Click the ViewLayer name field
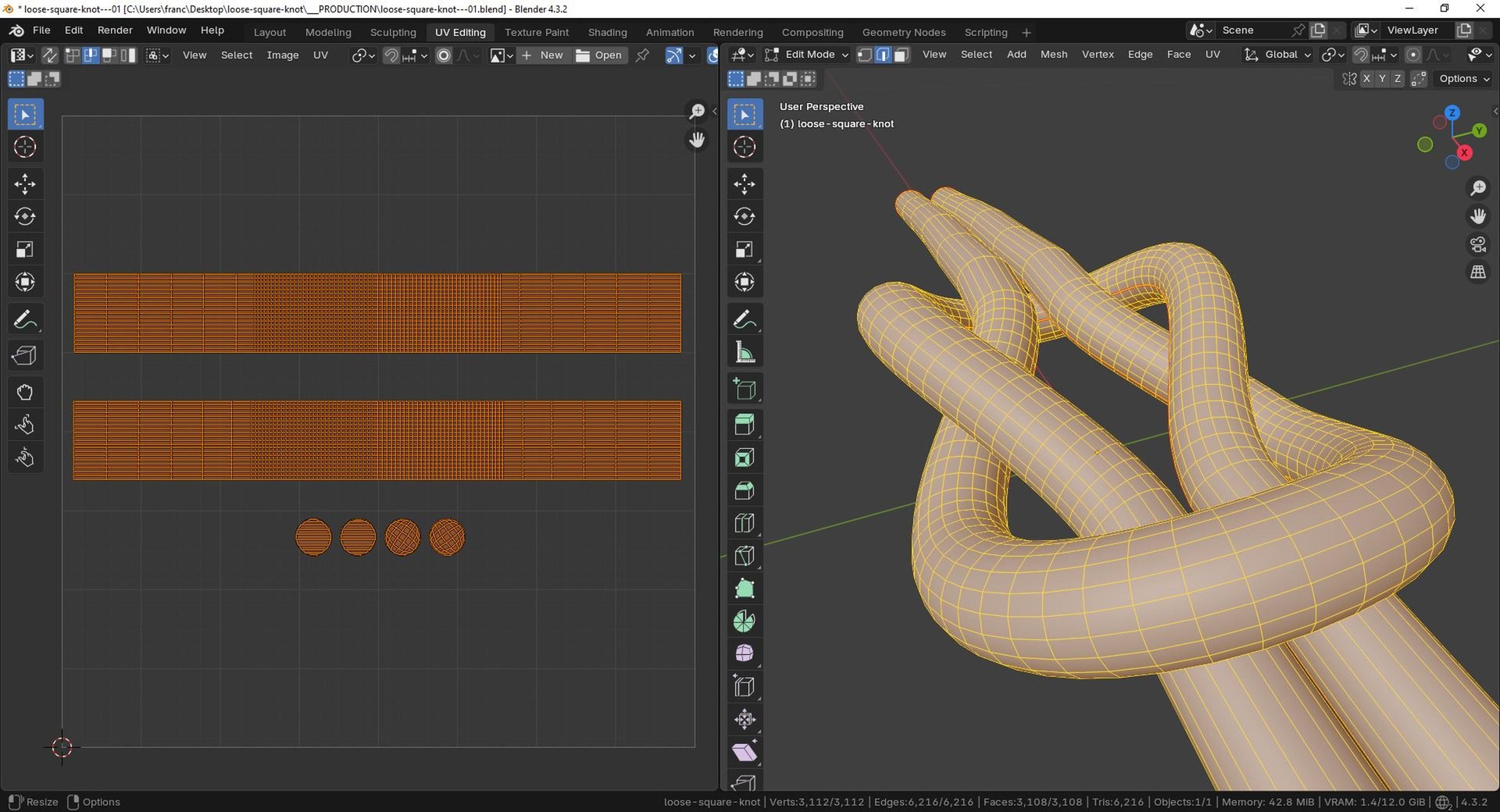Screen dimensions: 1500x812 pyautogui.click(x=1418, y=30)
